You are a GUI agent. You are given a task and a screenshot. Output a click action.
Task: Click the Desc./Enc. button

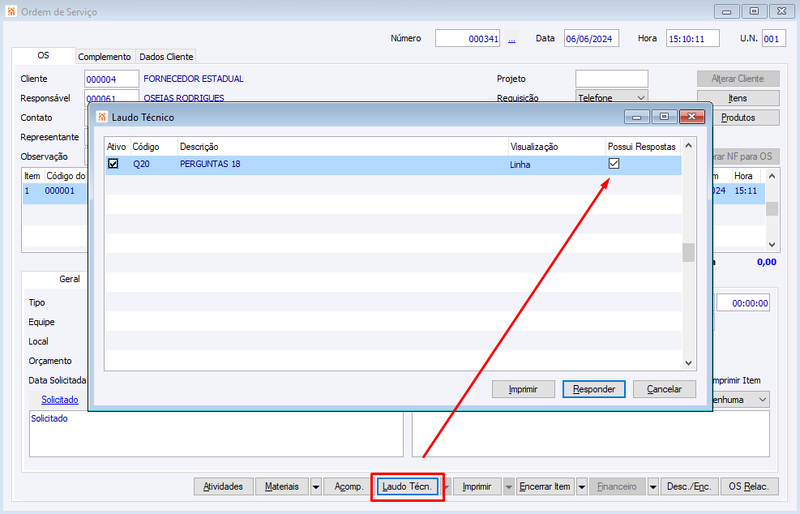pyautogui.click(x=689, y=487)
